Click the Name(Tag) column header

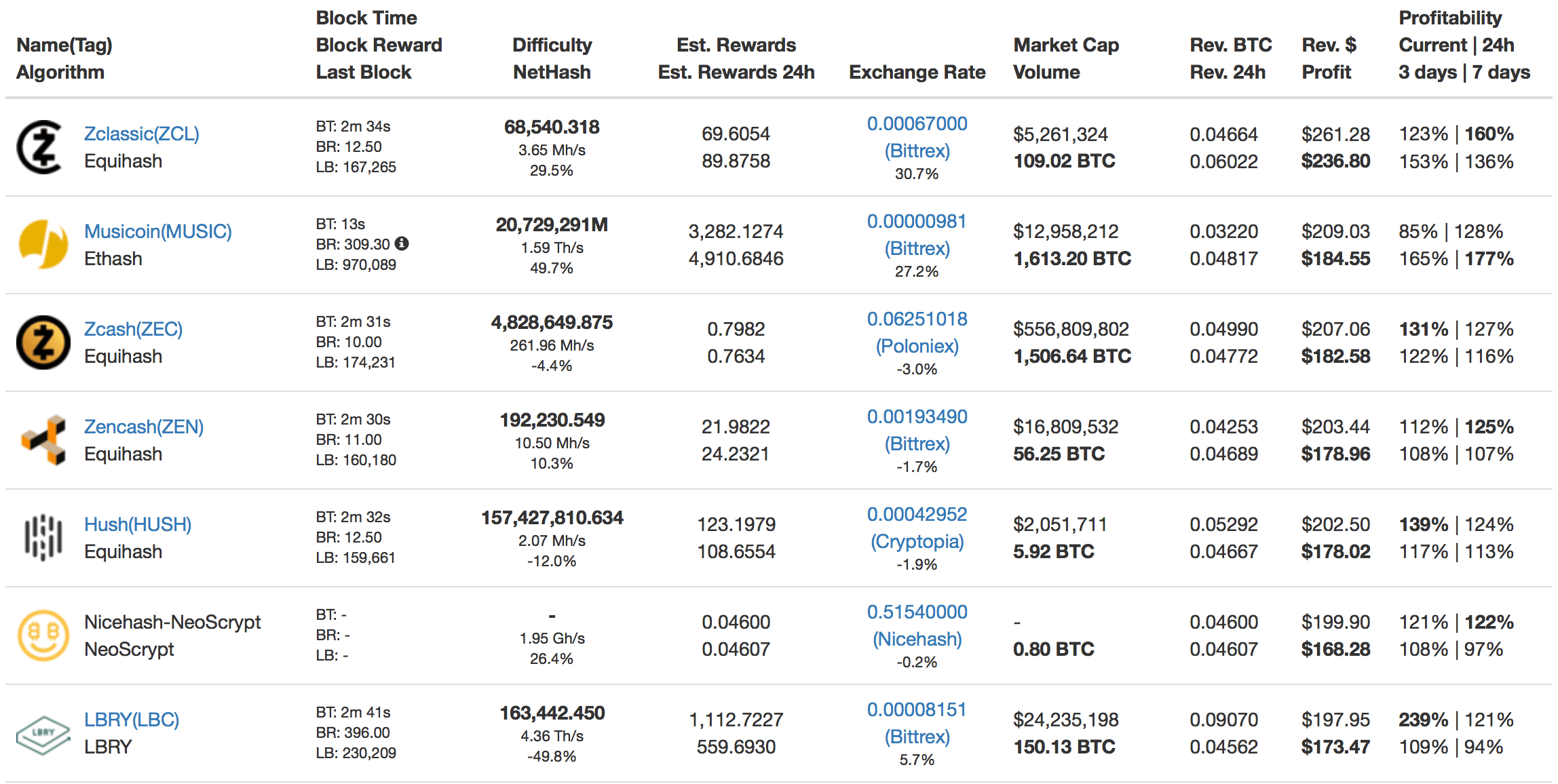pos(64,45)
